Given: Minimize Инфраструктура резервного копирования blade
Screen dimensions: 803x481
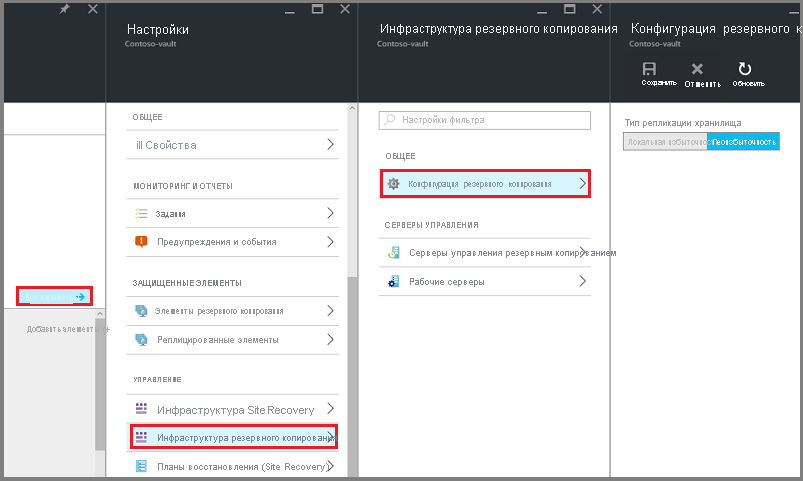Looking at the screenshot, I should (542, 11).
